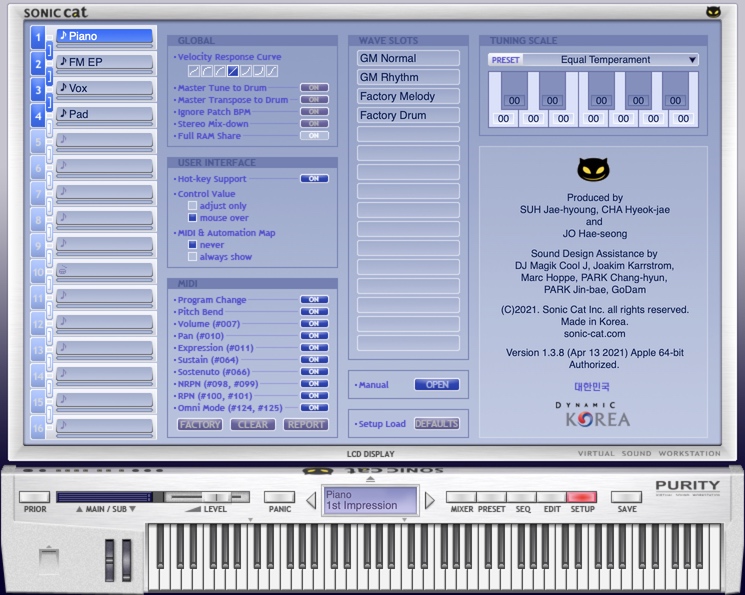
Task: Open the SEQ page
Action: (521, 497)
